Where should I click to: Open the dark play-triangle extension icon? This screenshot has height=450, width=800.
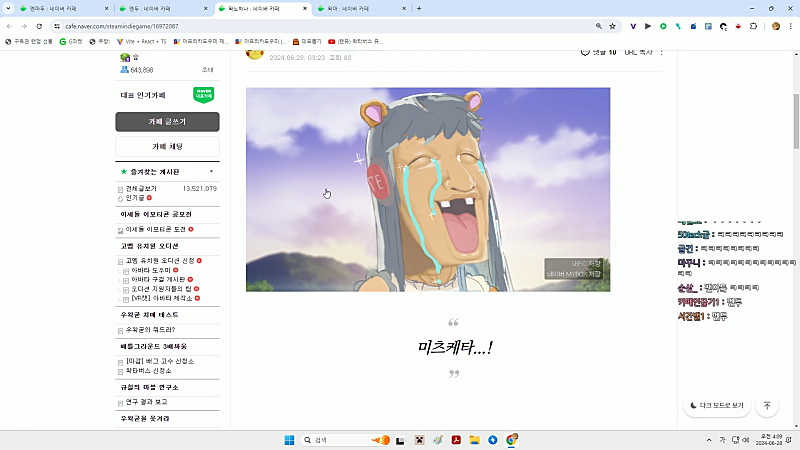(x=648, y=26)
